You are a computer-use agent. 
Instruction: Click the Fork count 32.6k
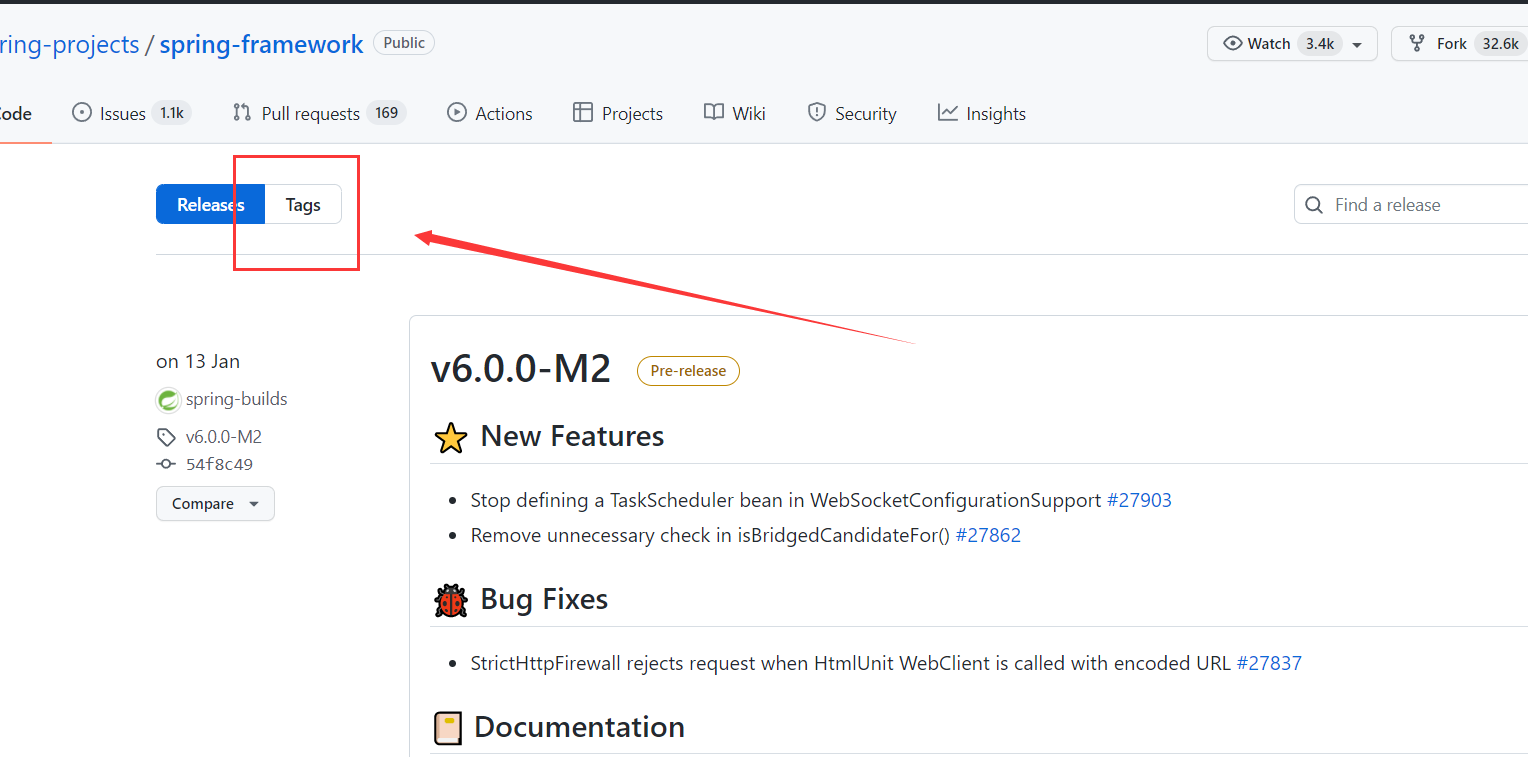1500,44
